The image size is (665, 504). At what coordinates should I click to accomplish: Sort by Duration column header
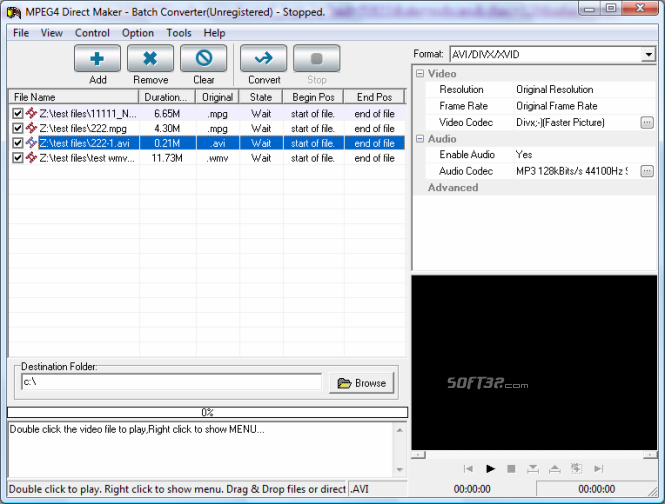click(167, 97)
